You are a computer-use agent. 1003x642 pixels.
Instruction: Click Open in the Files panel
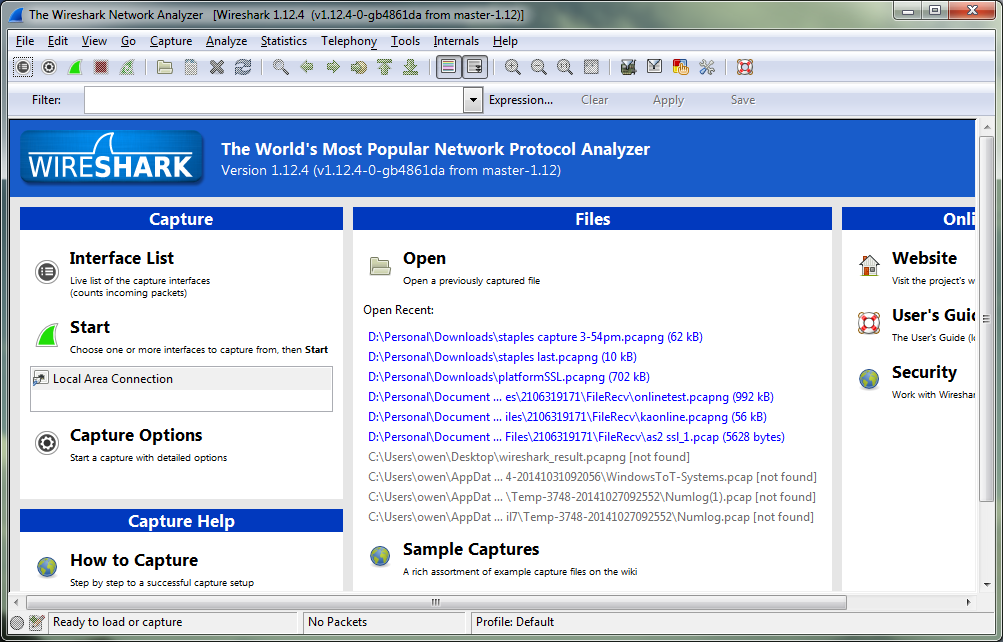424,258
